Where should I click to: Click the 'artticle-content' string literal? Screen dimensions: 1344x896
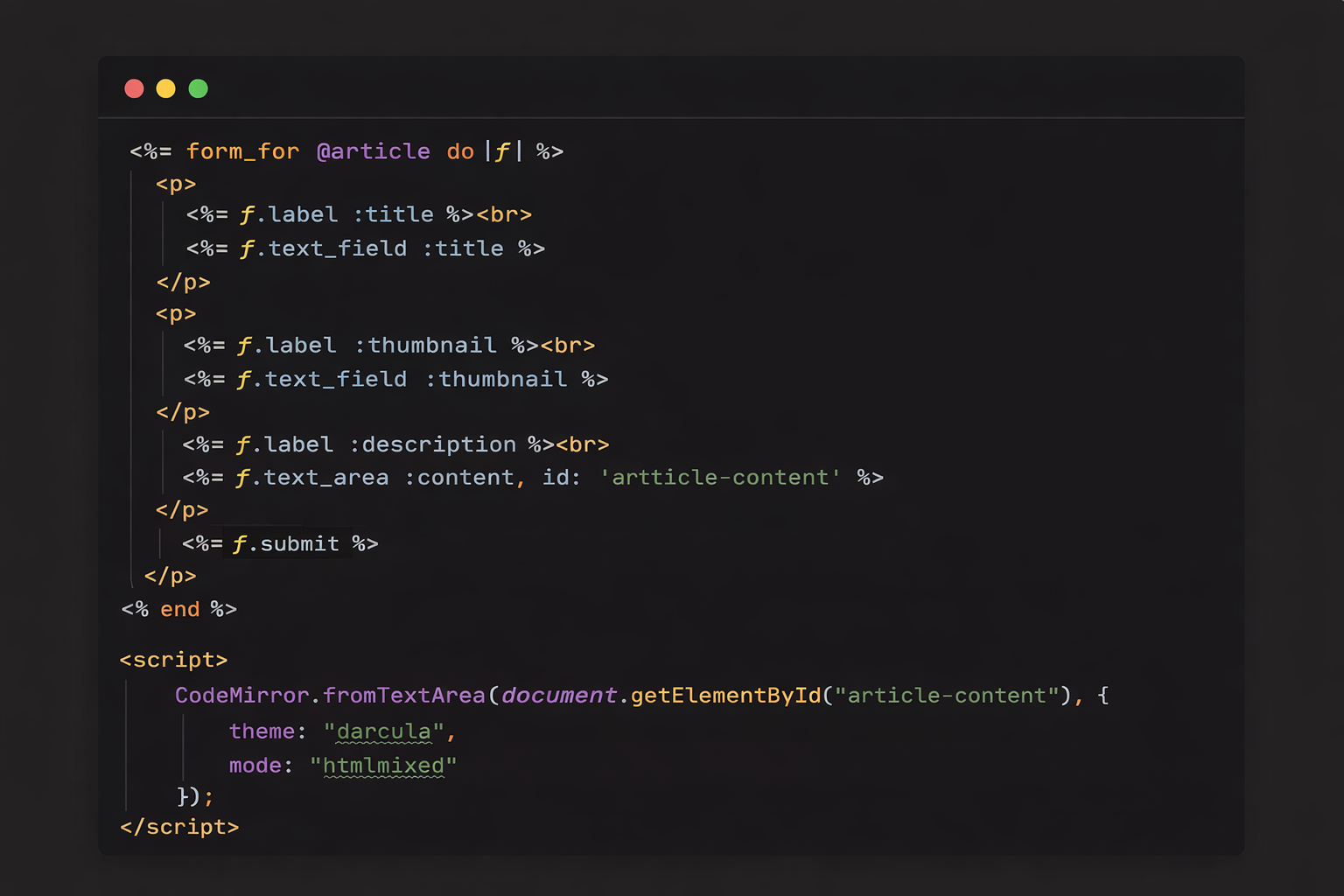(719, 477)
